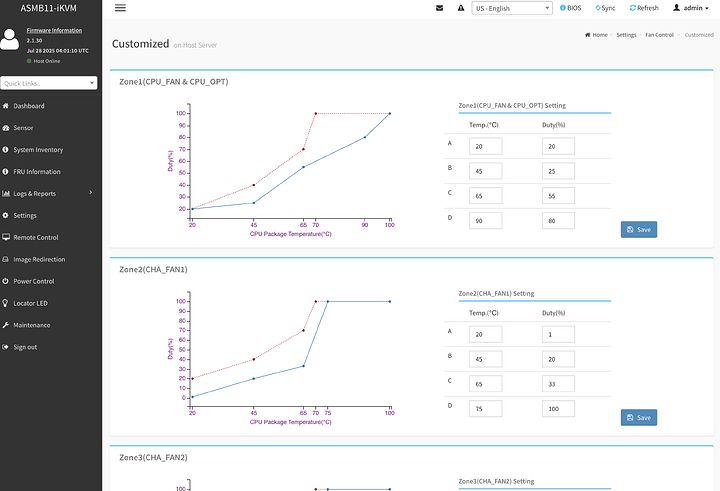Viewport: 720px width, 491px height.
Task: Open the US - English language dropdown
Action: click(512, 8)
